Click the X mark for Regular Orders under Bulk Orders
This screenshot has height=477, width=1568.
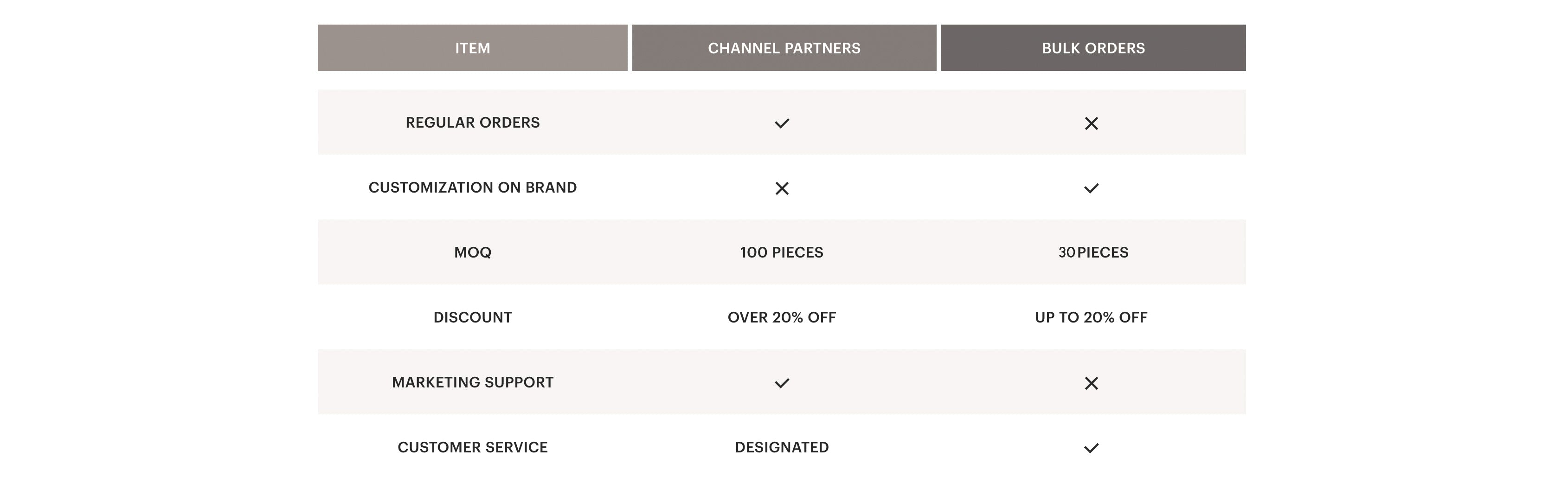(x=1091, y=124)
